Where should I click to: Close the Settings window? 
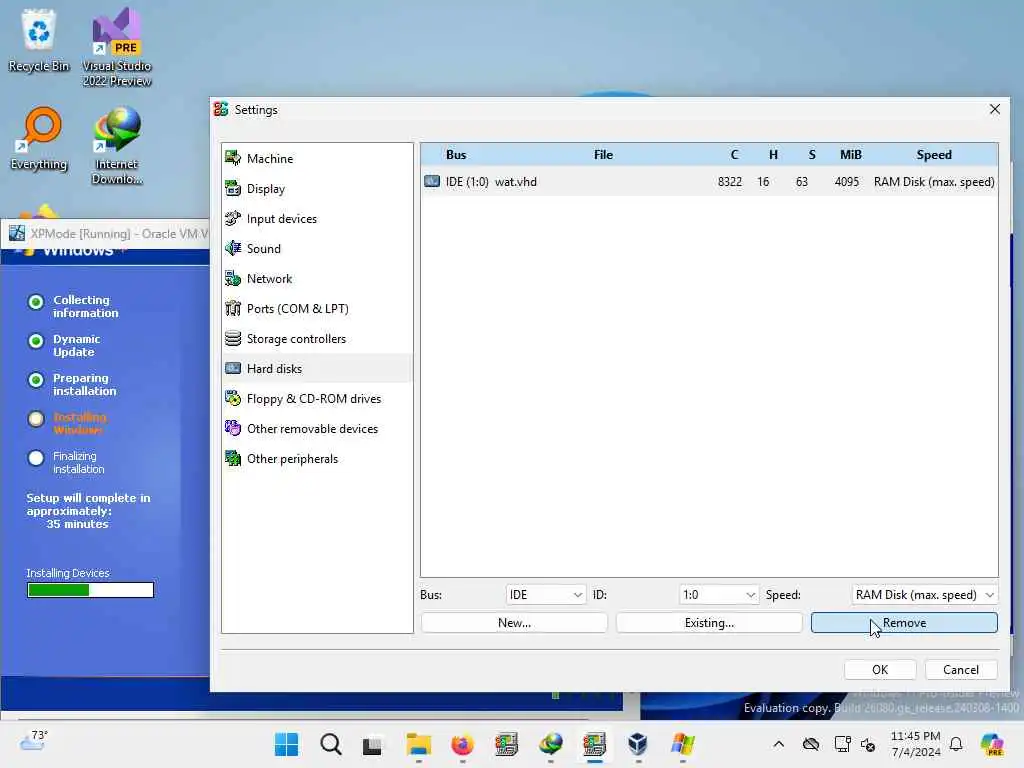pos(995,109)
